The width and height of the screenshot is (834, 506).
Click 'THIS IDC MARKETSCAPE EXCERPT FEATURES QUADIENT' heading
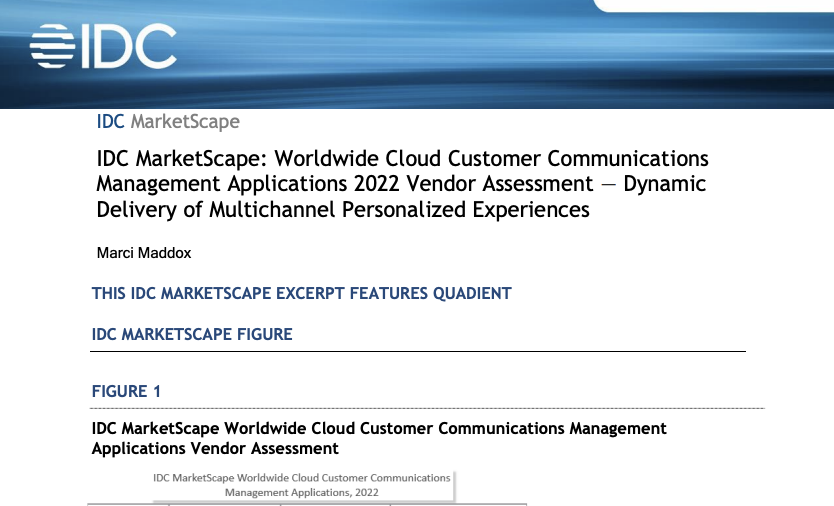click(x=302, y=294)
